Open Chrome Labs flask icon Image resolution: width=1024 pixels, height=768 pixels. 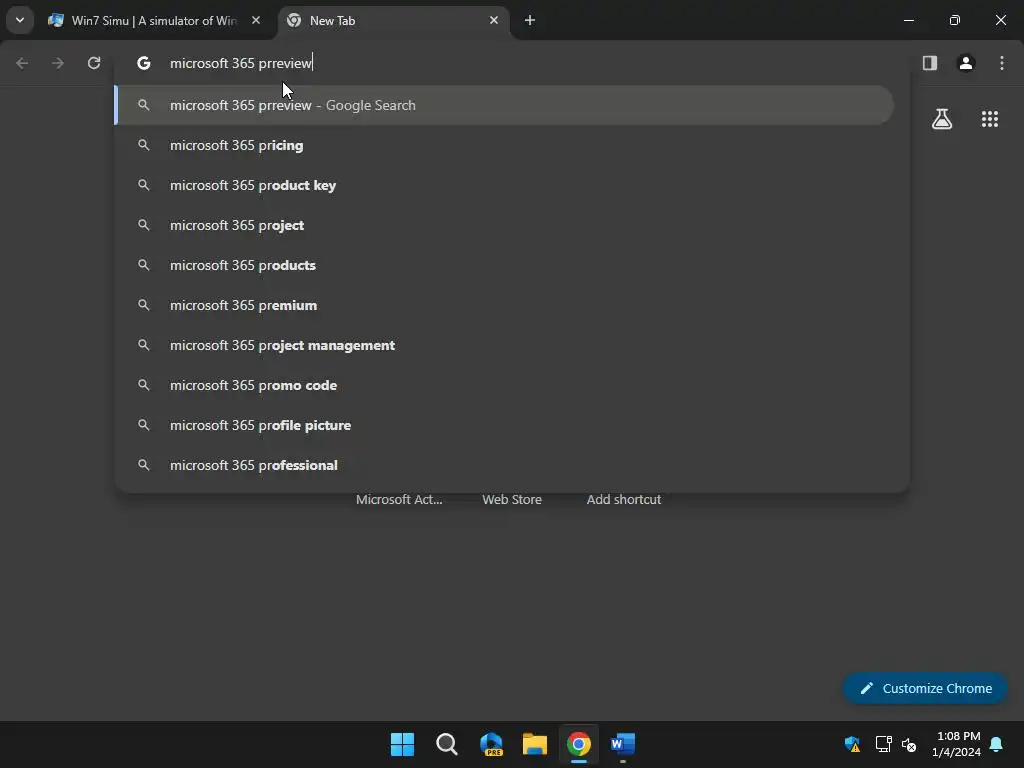click(x=942, y=119)
